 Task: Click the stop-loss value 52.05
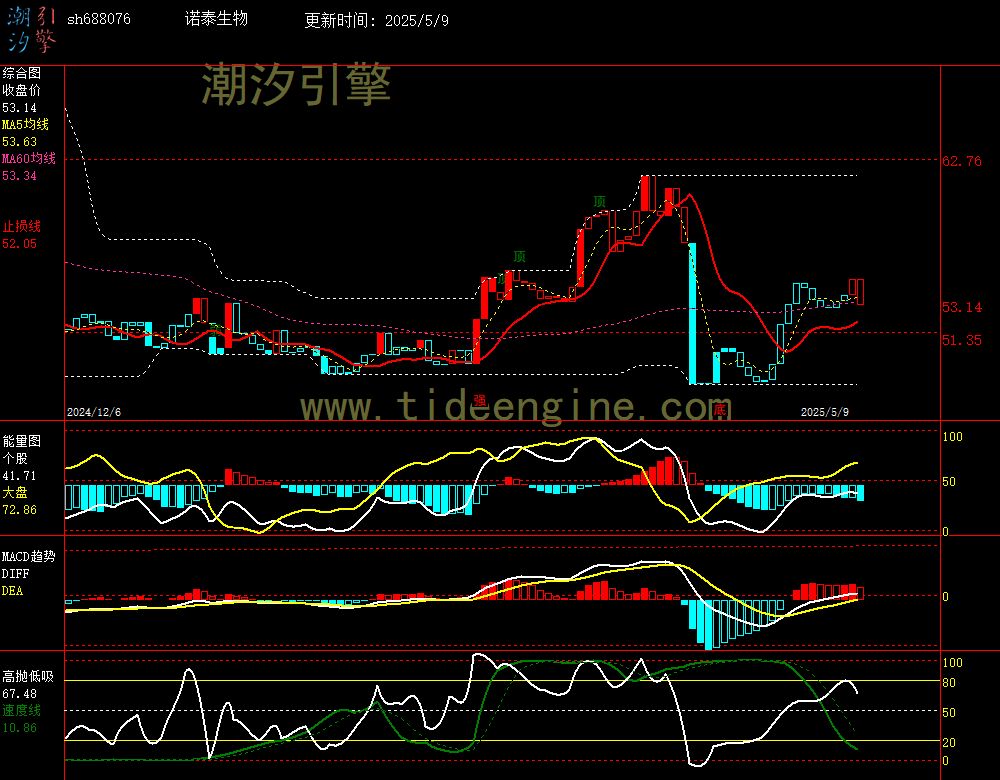tap(19, 244)
